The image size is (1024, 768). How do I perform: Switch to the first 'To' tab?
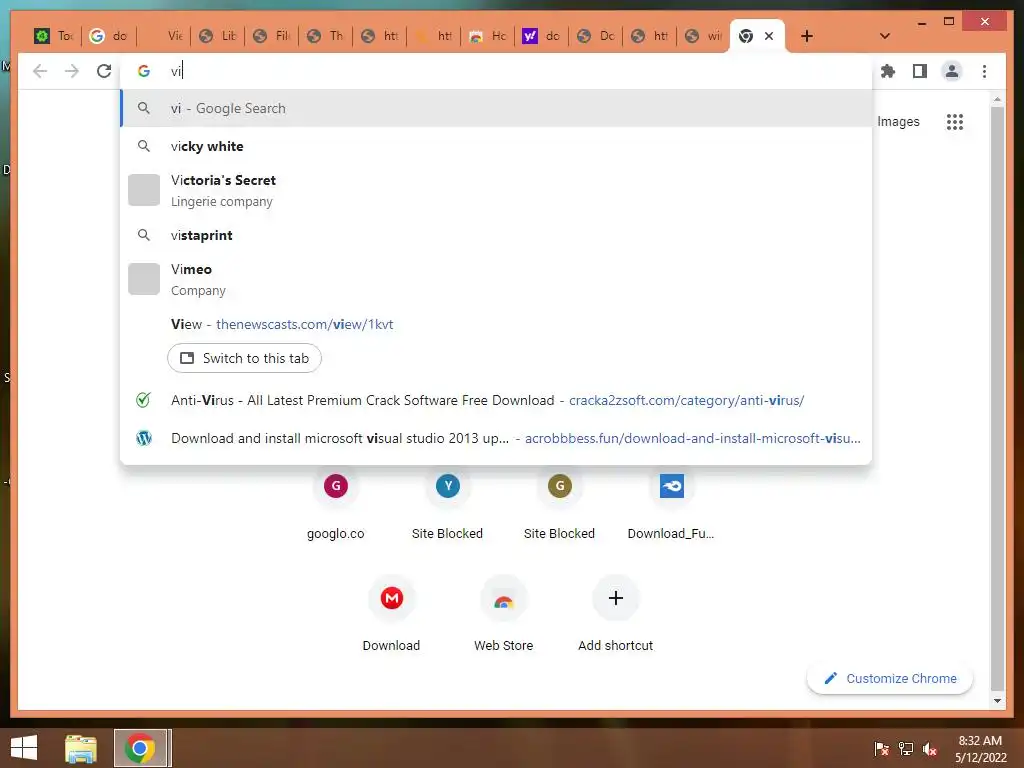pos(54,36)
